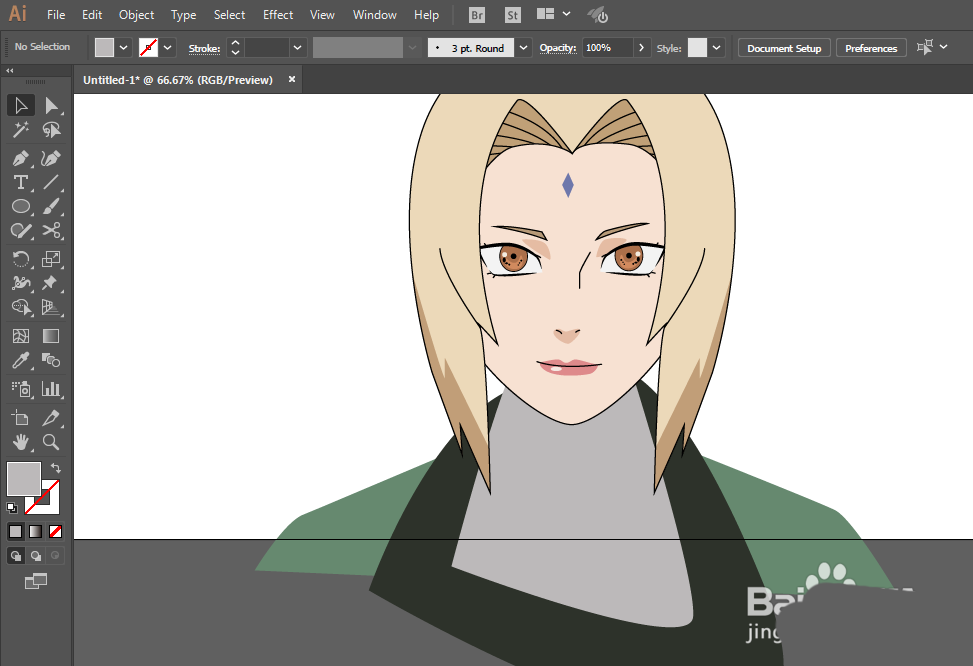Viewport: 973px width, 666px height.
Task: Select the Pen tool
Action: tap(20, 158)
